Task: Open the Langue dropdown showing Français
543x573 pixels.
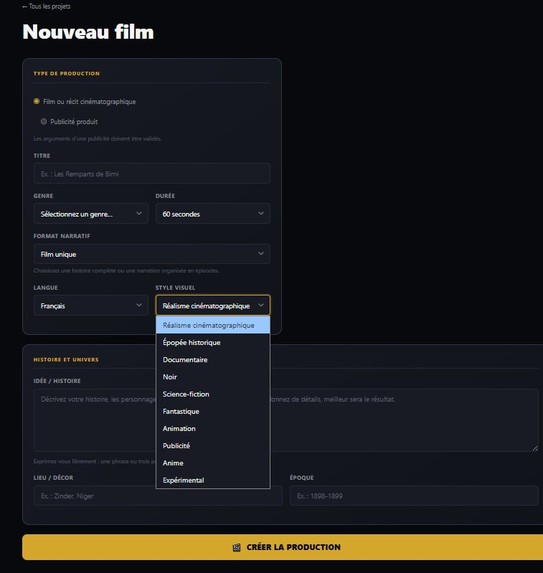Action: 91,306
